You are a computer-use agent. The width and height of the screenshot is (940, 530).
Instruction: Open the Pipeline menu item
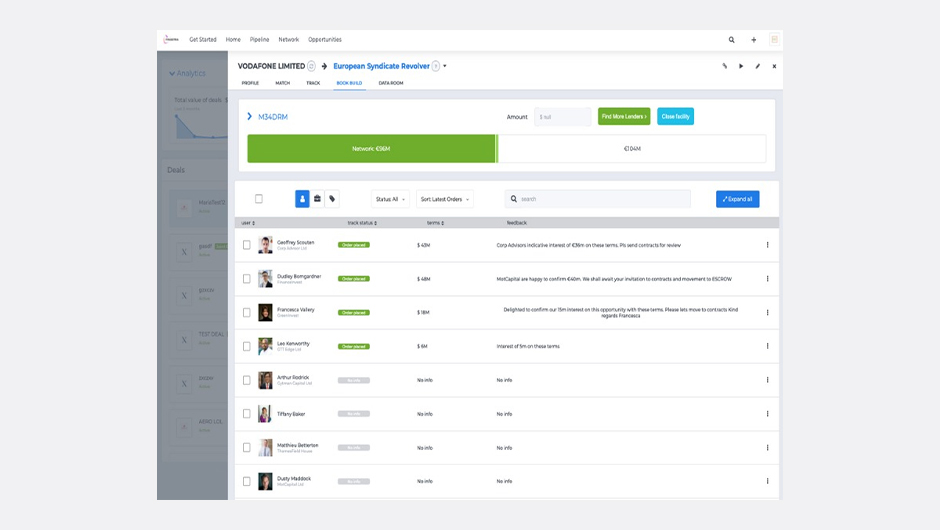coord(260,40)
